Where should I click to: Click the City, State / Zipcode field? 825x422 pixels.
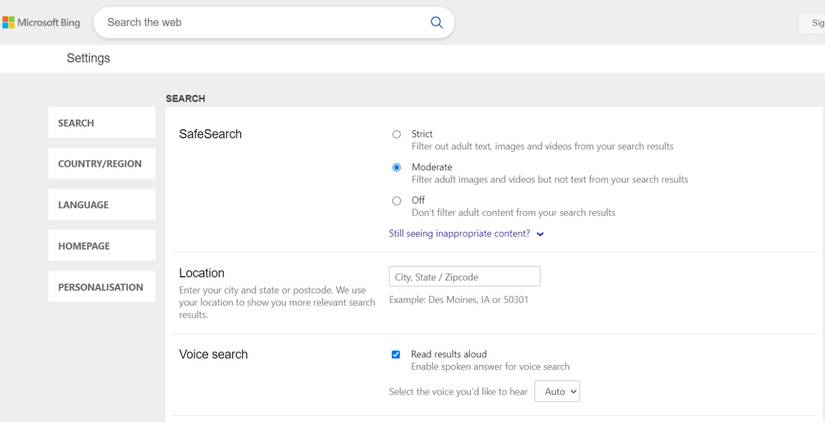tap(464, 276)
